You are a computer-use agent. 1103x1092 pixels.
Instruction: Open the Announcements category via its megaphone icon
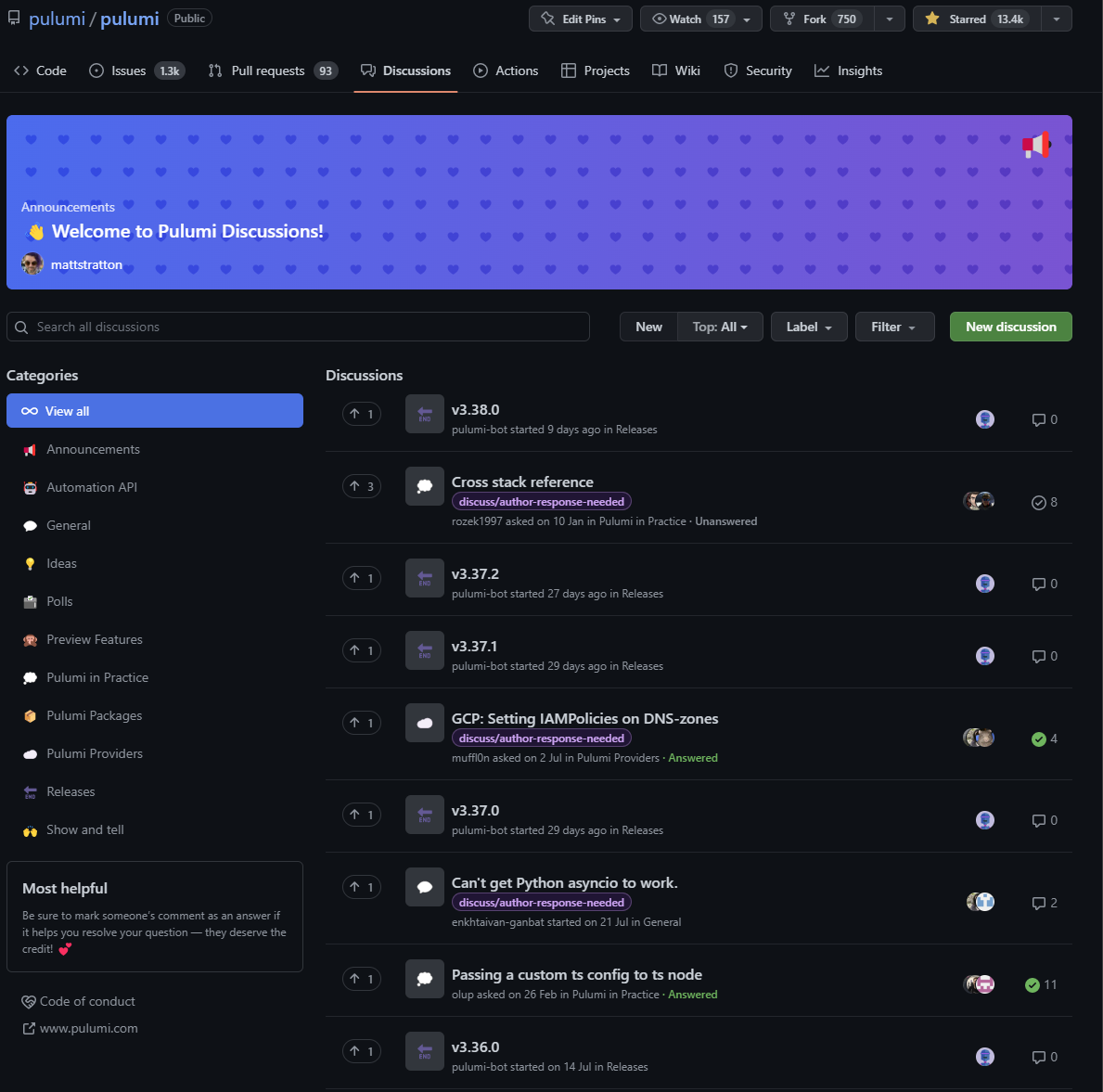[30, 449]
